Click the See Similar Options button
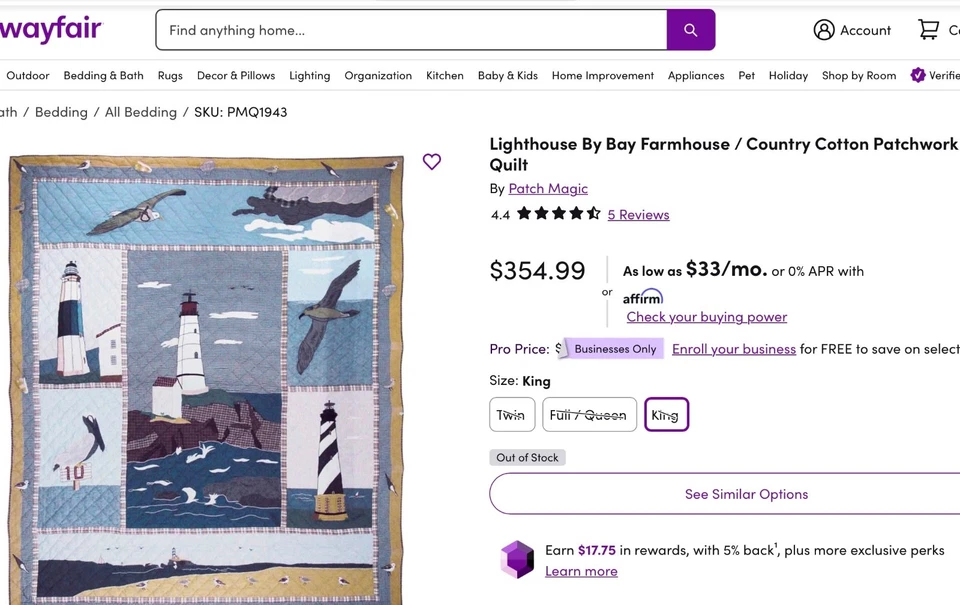This screenshot has width=960, height=605. (745, 493)
